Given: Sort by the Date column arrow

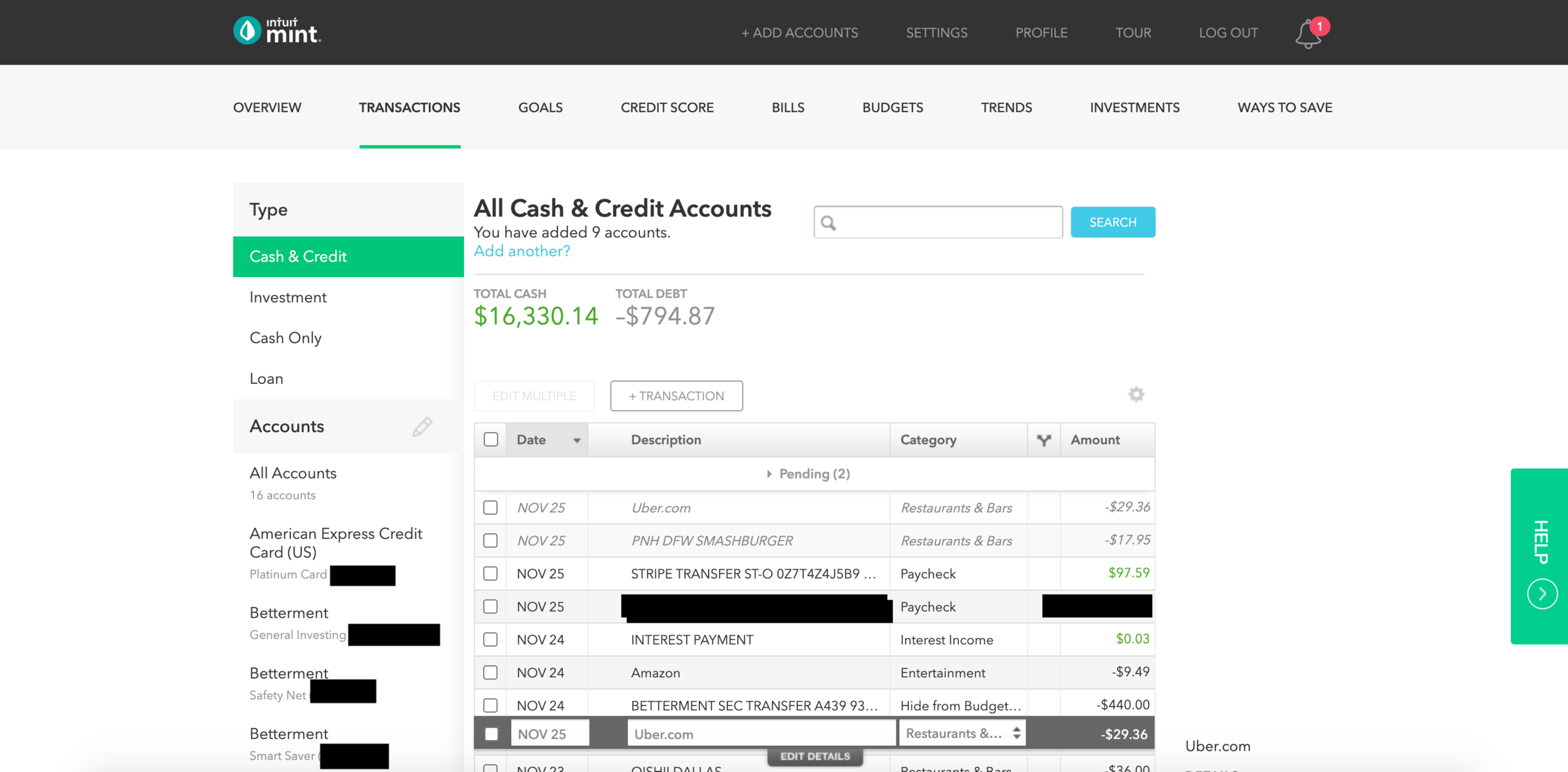Looking at the screenshot, I should pyautogui.click(x=576, y=440).
